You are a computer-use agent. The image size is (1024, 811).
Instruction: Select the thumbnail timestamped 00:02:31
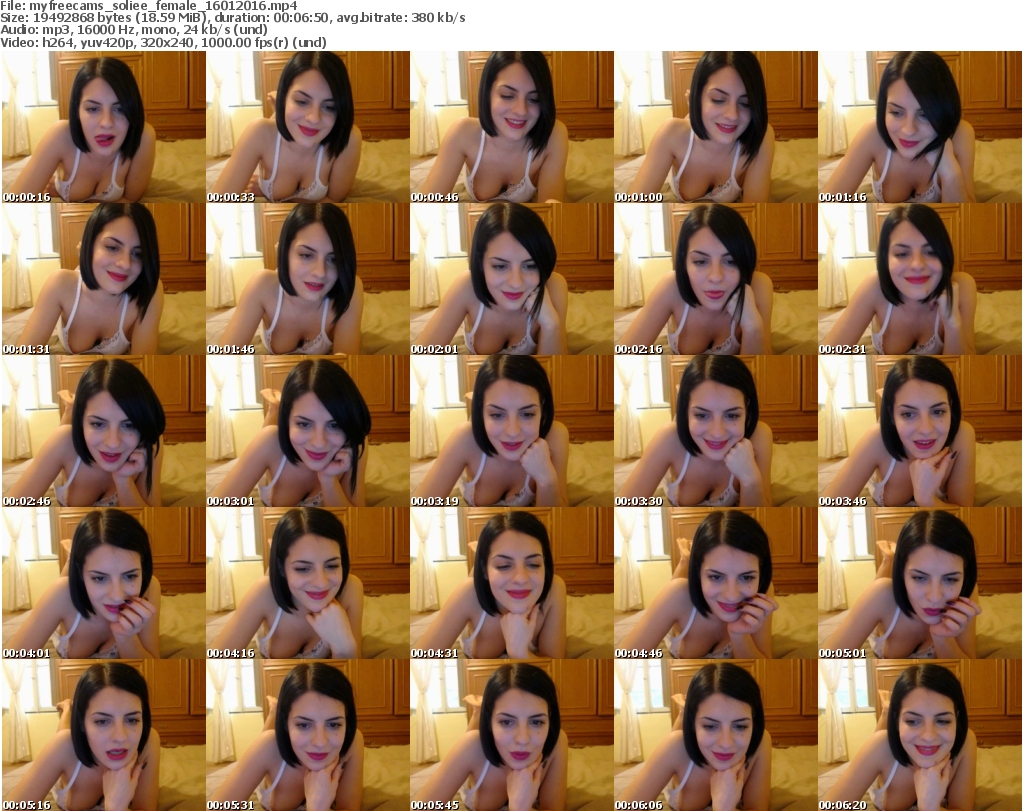click(920, 279)
